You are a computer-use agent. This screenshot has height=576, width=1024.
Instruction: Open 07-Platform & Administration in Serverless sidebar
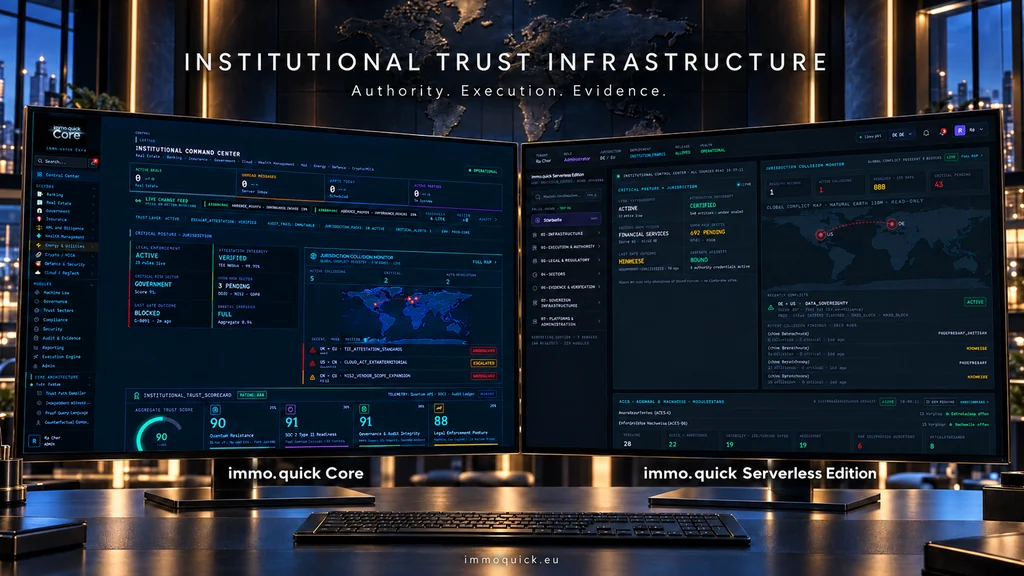pos(566,321)
